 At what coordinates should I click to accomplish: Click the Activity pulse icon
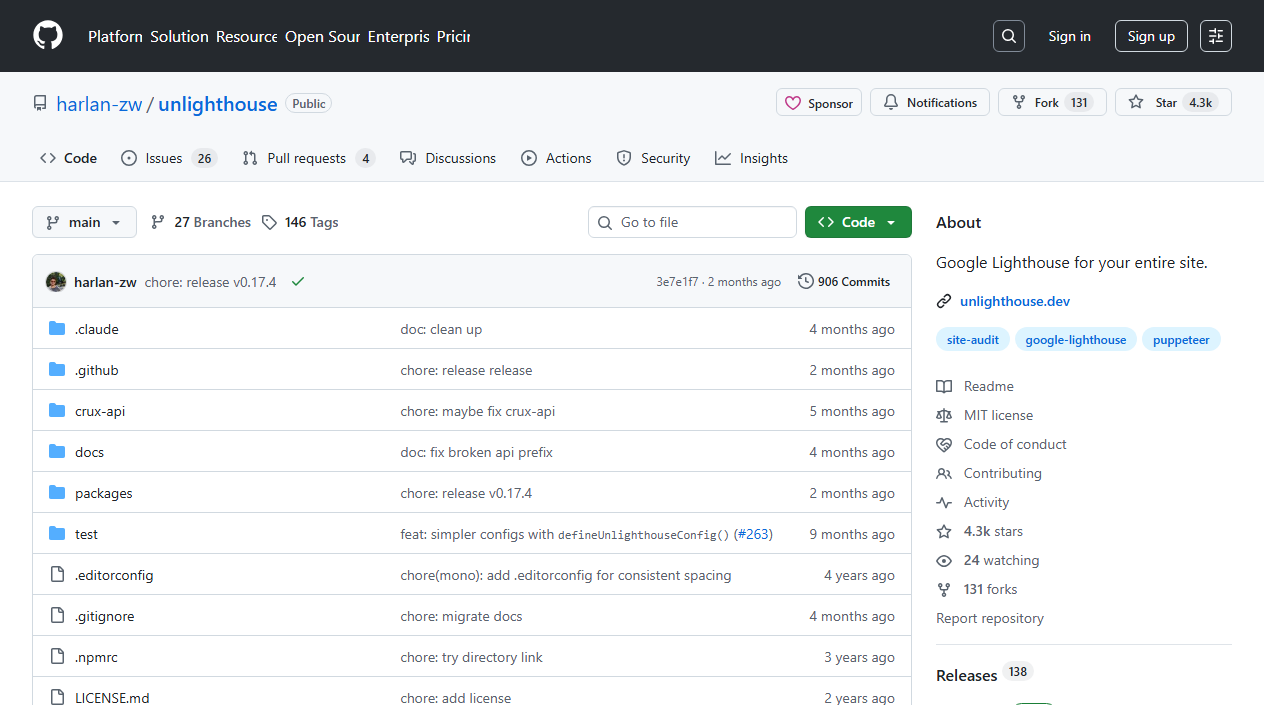944,502
